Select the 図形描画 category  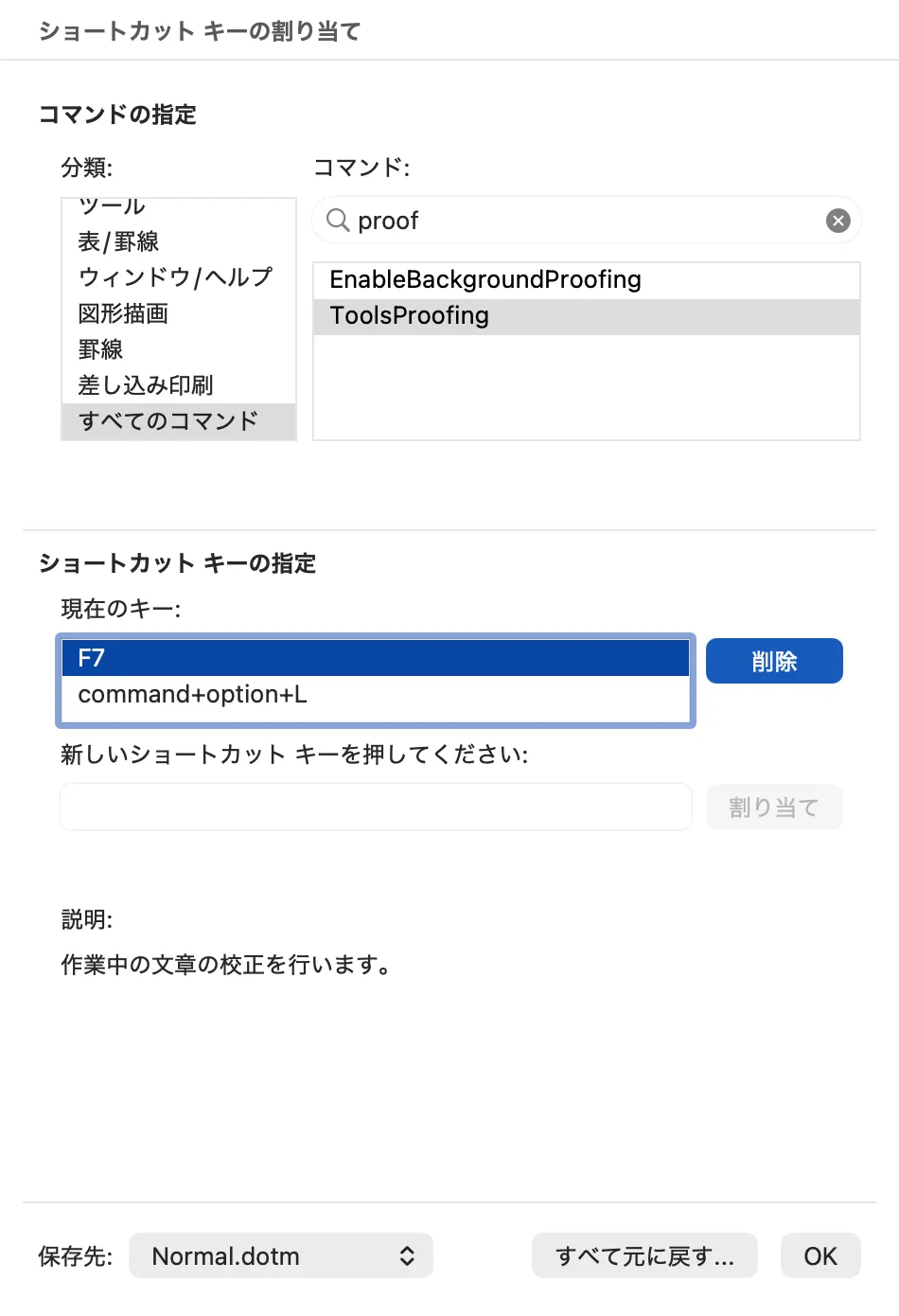123,314
